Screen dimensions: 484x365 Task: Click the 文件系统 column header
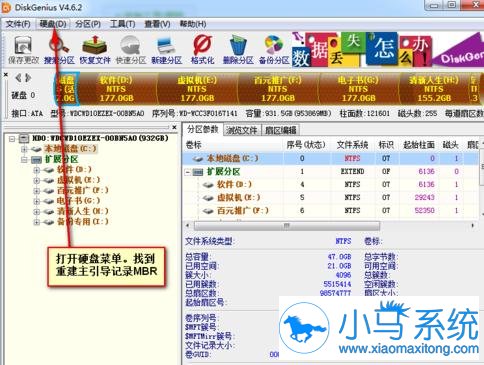352,145
